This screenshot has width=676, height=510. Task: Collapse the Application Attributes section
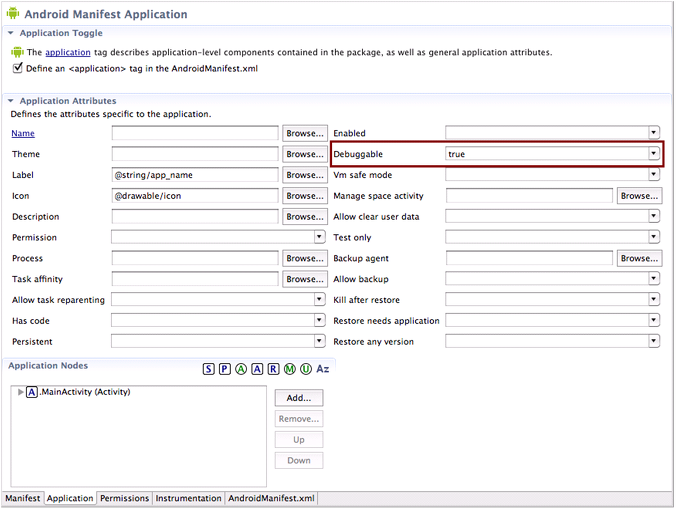(x=11, y=101)
